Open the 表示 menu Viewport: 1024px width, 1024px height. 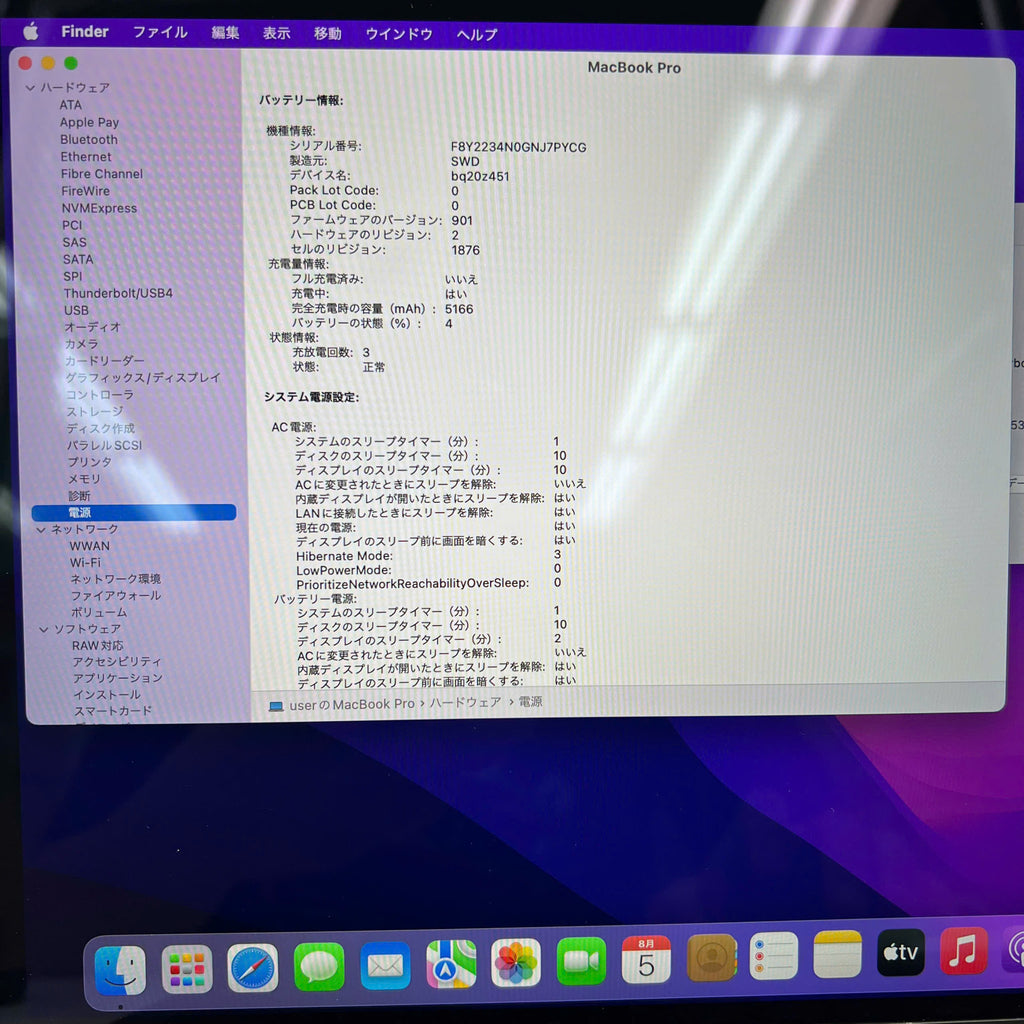276,33
